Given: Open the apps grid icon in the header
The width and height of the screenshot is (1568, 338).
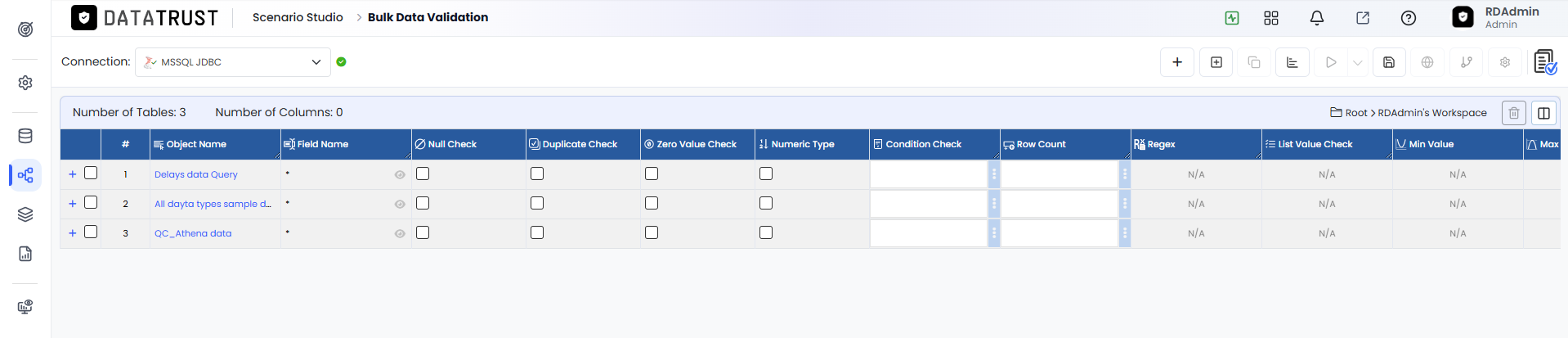Looking at the screenshot, I should point(1271,18).
